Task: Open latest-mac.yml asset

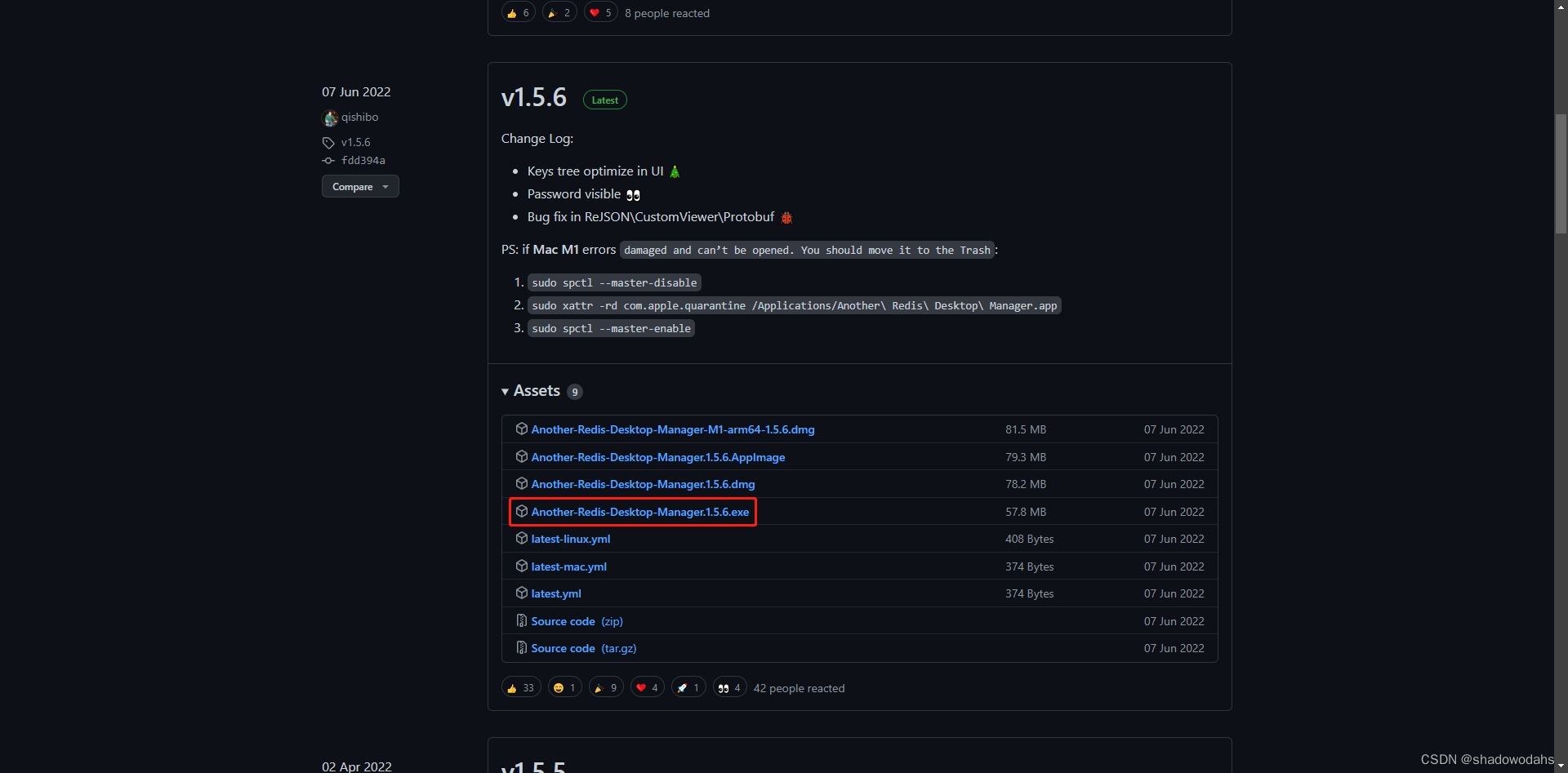Action: coord(569,566)
